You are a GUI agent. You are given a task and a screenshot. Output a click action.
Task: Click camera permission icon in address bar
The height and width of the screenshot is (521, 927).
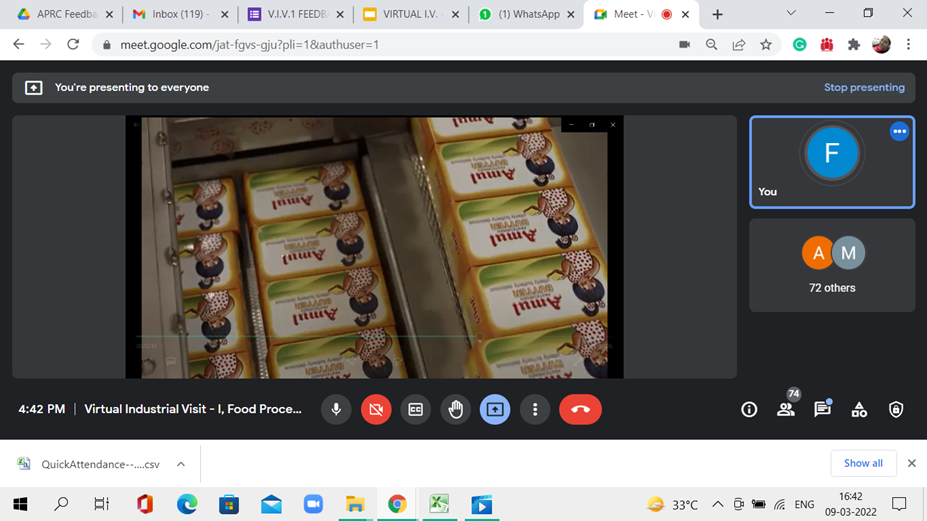pyautogui.click(x=684, y=44)
